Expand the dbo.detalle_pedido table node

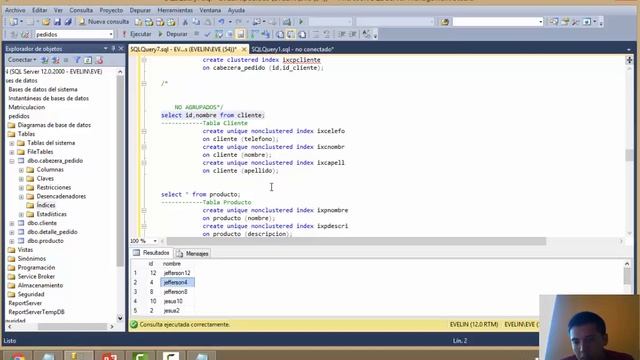click(12, 232)
